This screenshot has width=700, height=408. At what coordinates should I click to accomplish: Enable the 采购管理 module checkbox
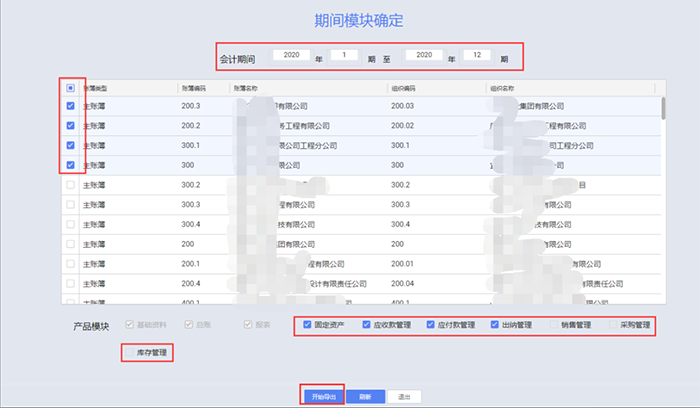coord(613,325)
